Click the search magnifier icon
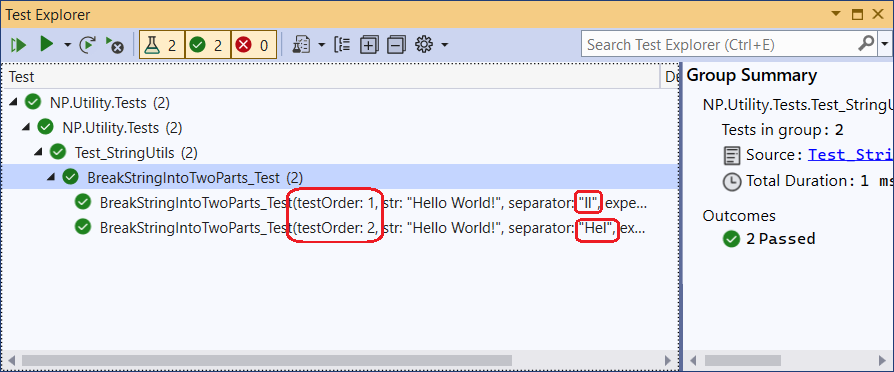Viewport: 894px width, 372px height. [x=867, y=43]
